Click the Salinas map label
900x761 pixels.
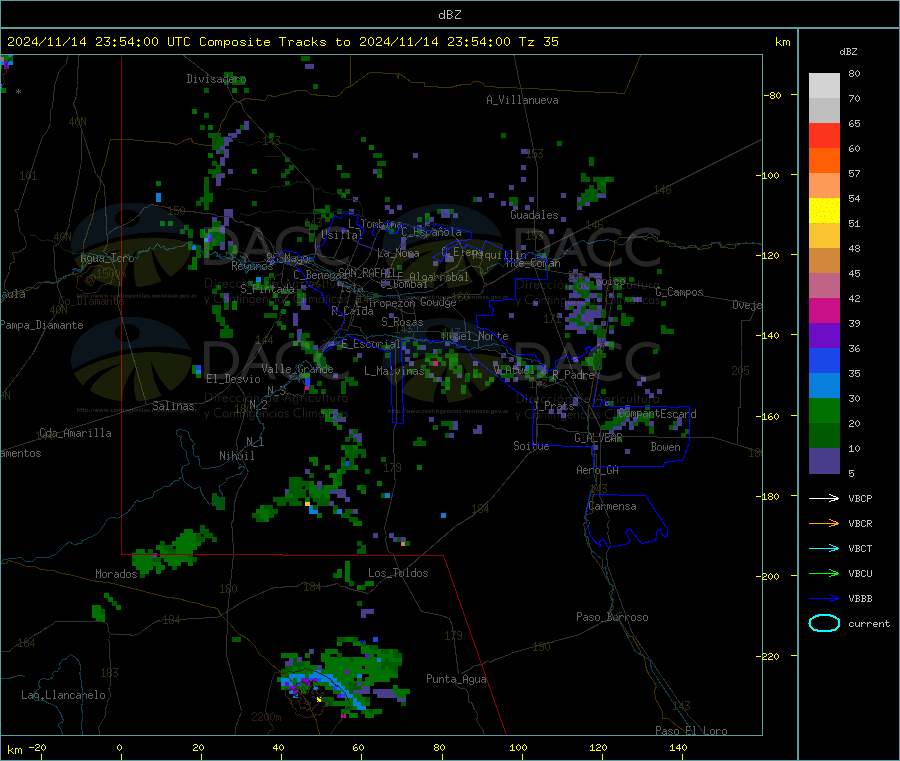(173, 406)
